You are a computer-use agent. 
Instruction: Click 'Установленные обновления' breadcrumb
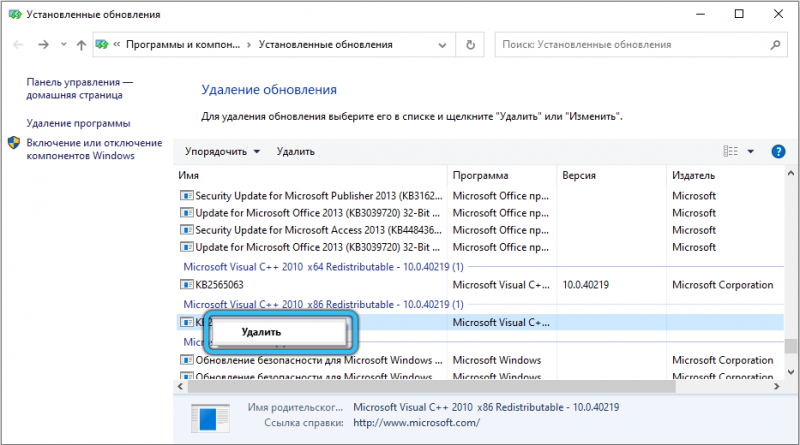326,44
